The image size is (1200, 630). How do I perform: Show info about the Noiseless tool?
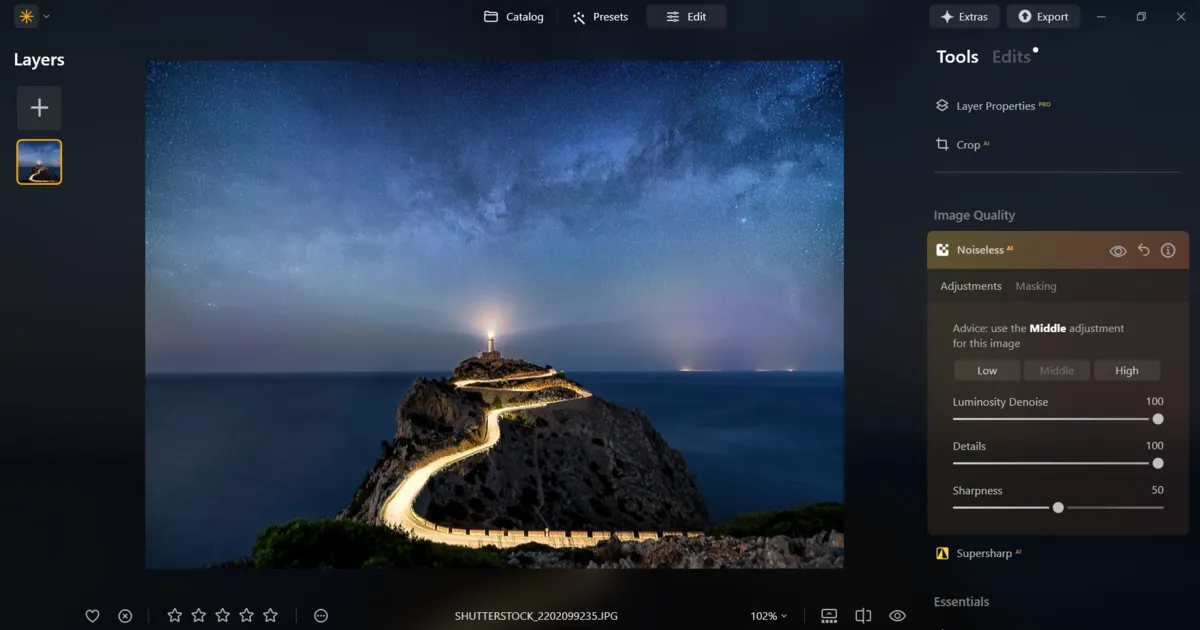pos(1167,250)
